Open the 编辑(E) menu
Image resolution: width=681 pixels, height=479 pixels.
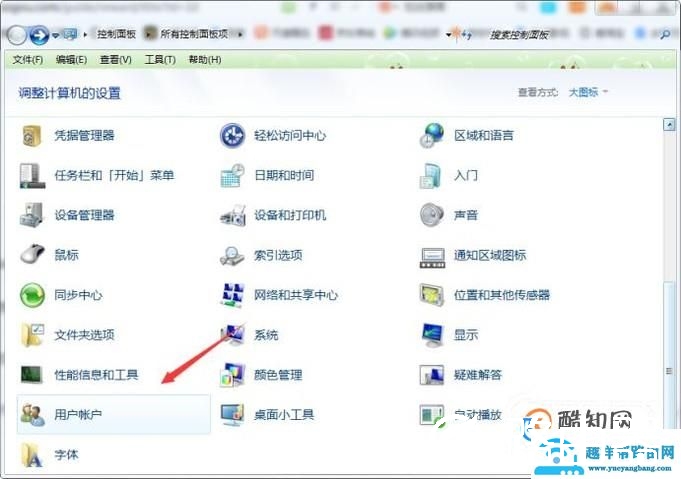(71, 59)
